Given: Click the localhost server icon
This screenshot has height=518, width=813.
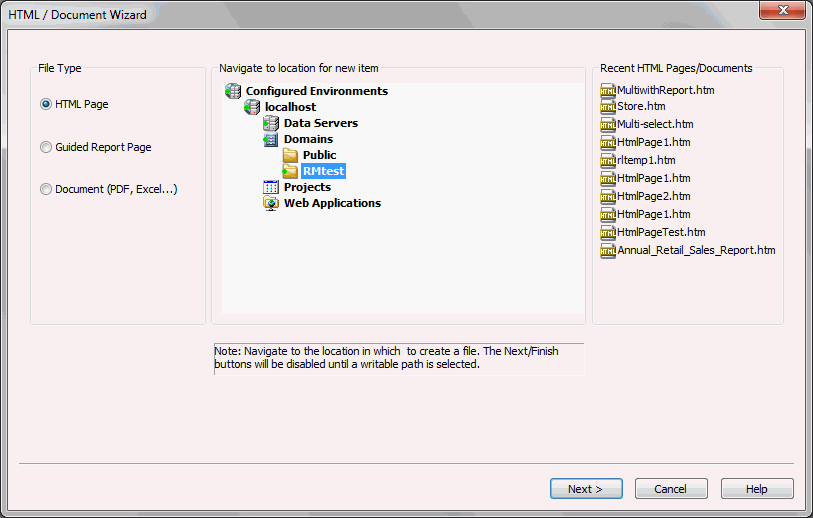Looking at the screenshot, I should point(253,107).
